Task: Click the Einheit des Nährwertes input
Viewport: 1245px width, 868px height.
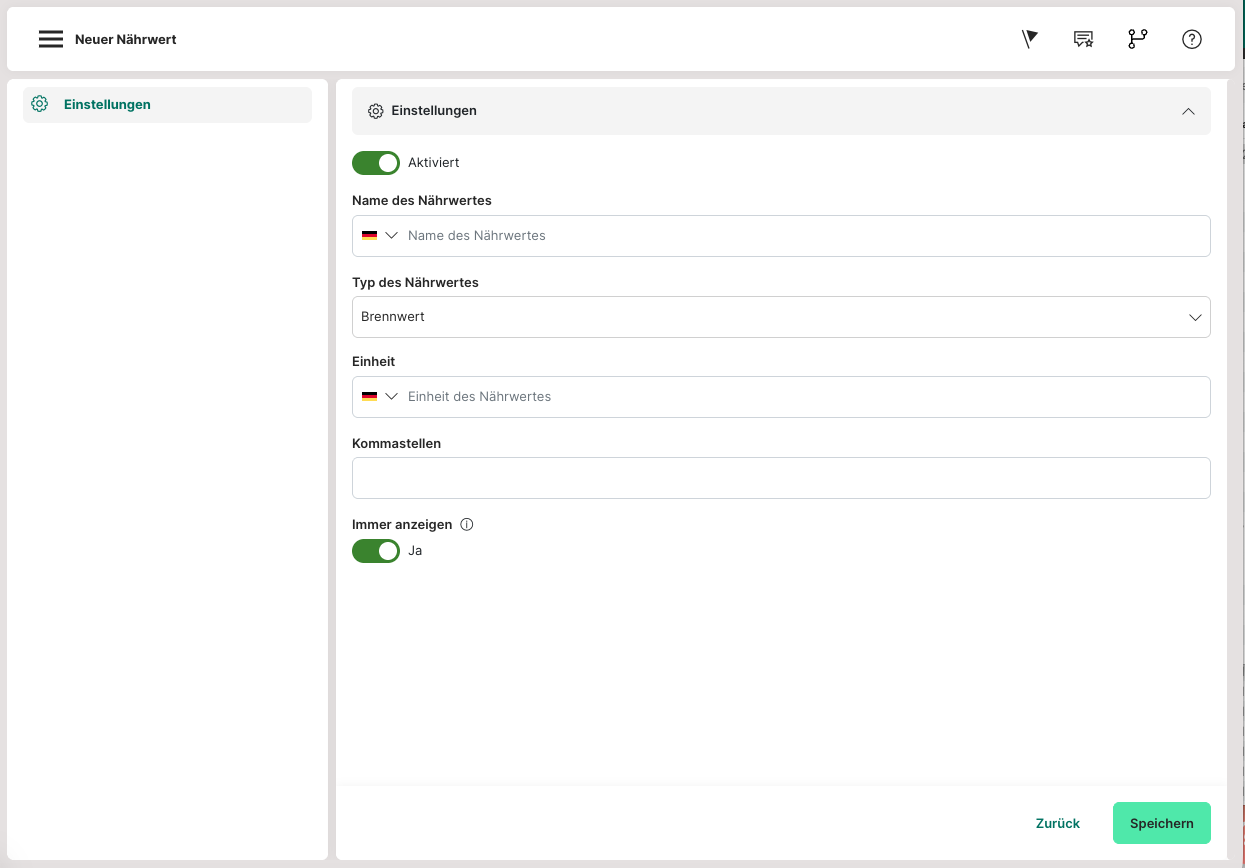Action: (800, 397)
